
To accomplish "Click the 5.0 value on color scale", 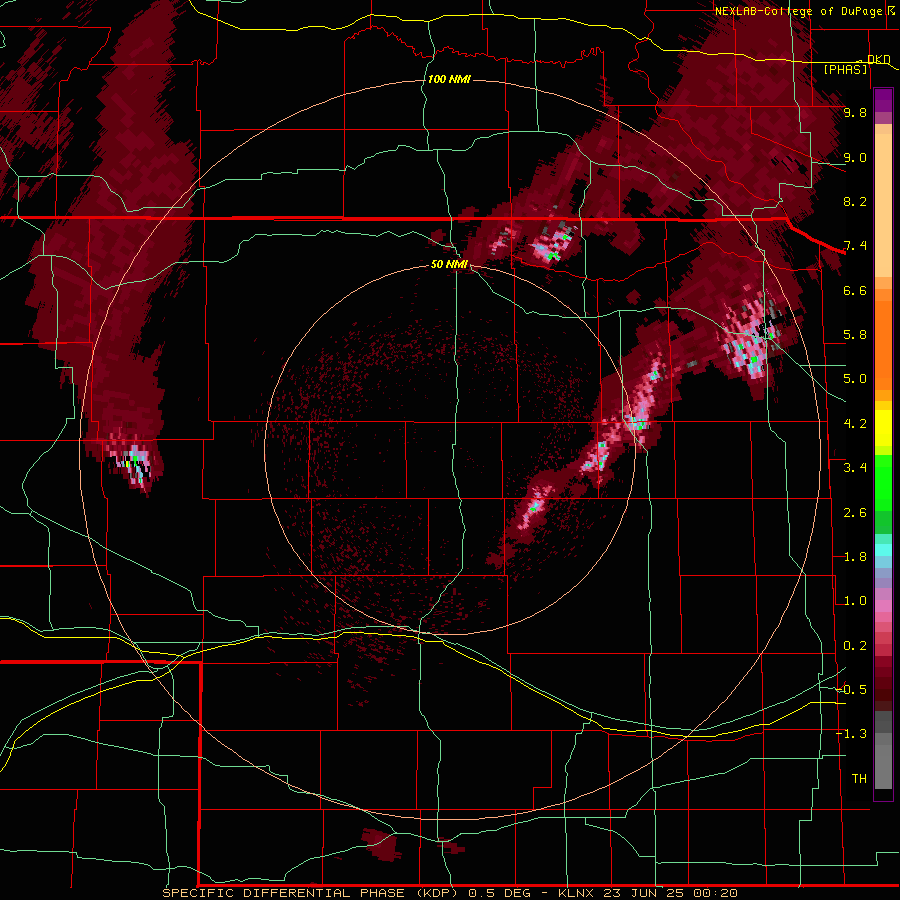I will tap(855, 379).
